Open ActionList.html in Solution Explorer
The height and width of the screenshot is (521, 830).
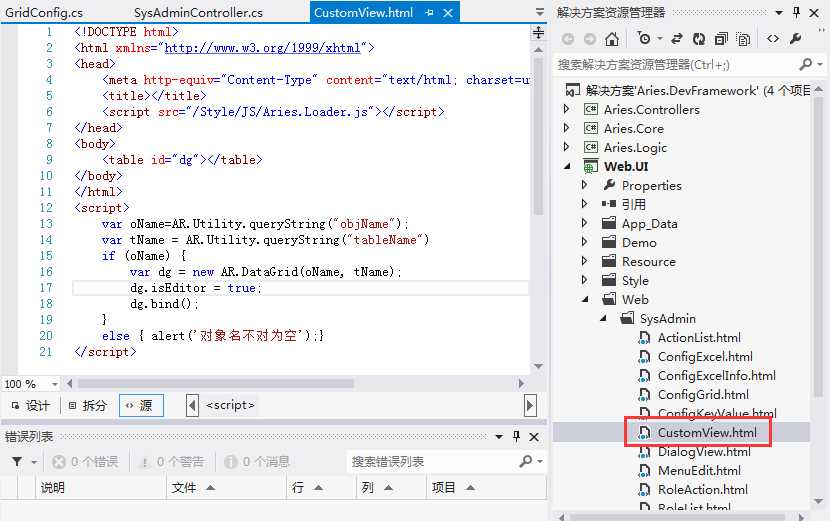pyautogui.click(x=699, y=337)
